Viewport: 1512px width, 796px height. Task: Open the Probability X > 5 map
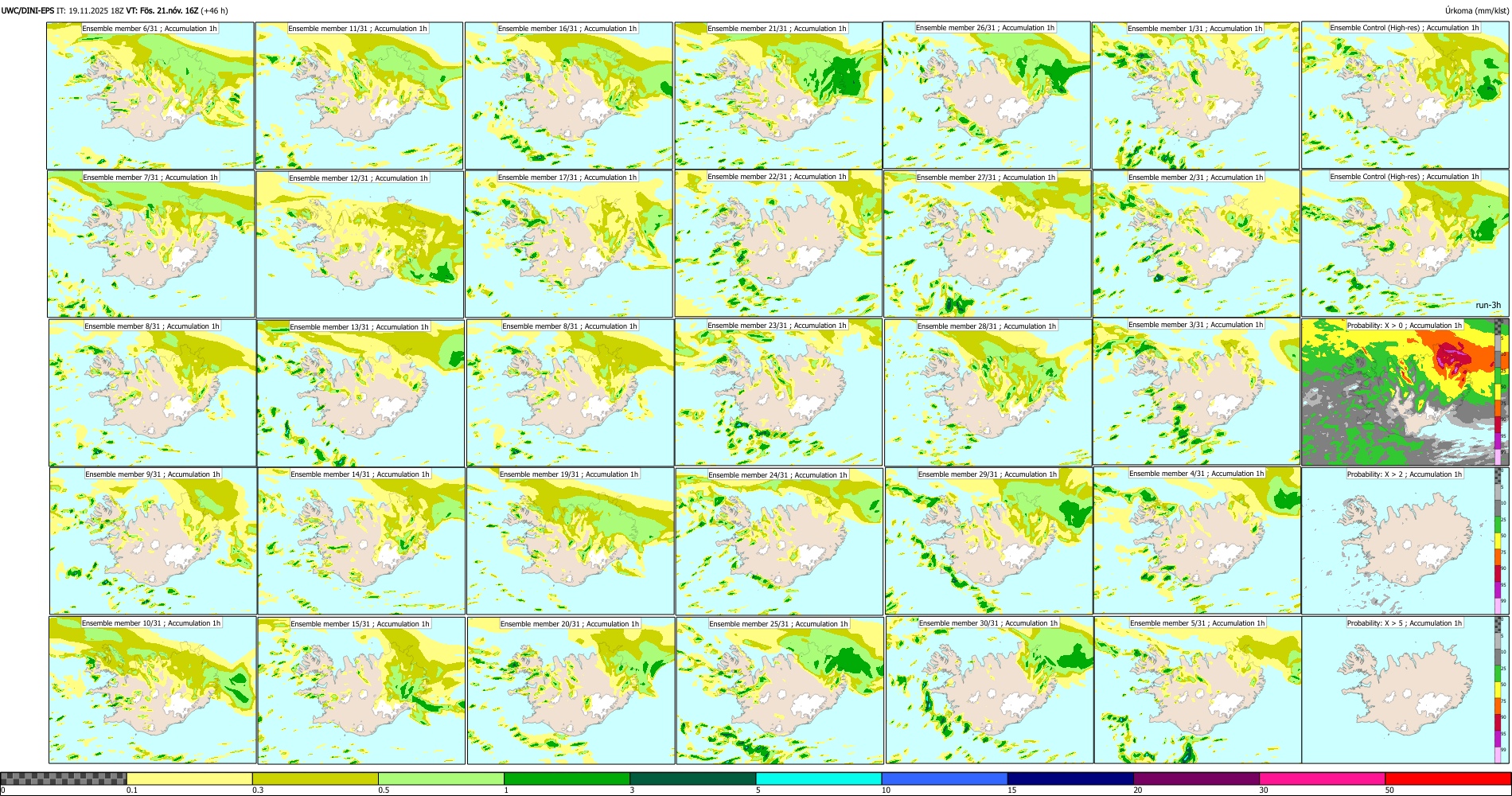pos(1405,690)
